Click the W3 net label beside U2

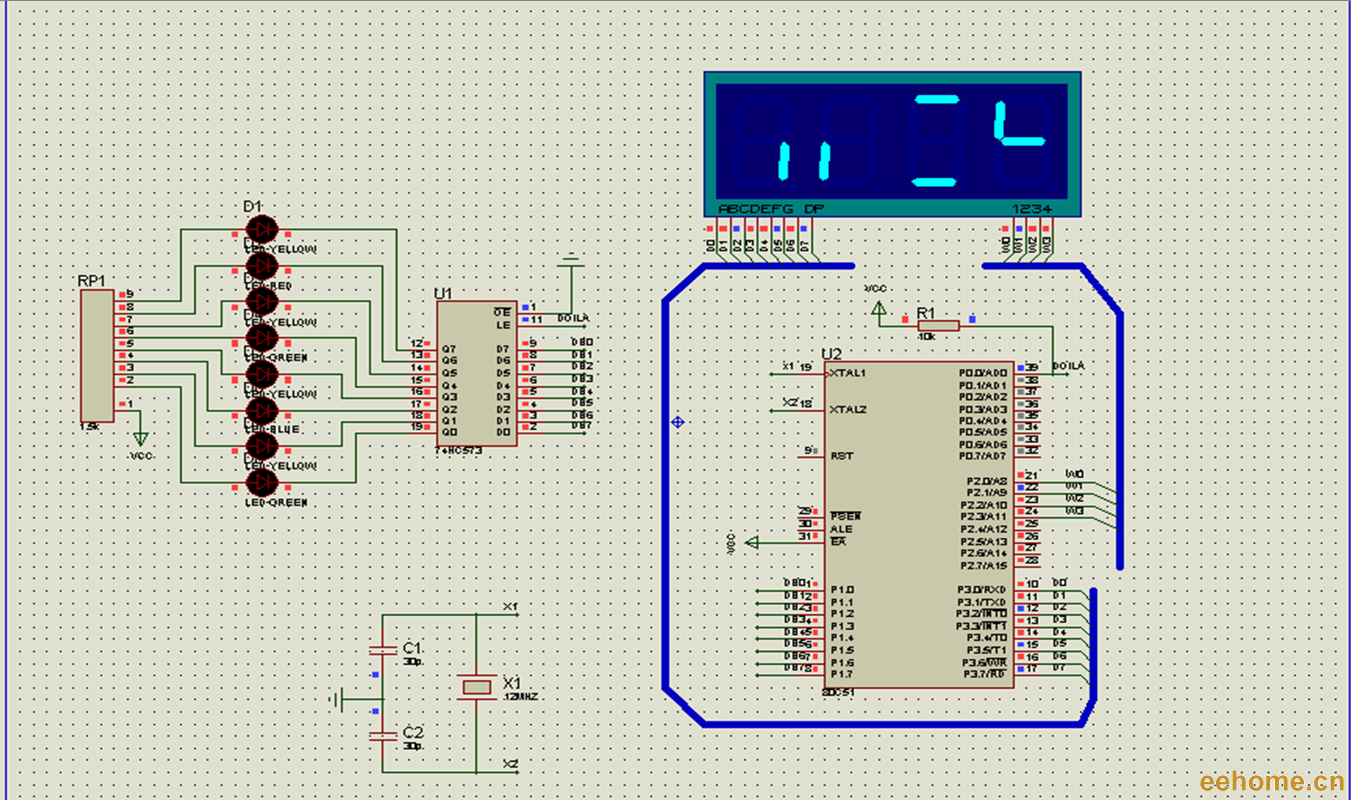click(1075, 510)
